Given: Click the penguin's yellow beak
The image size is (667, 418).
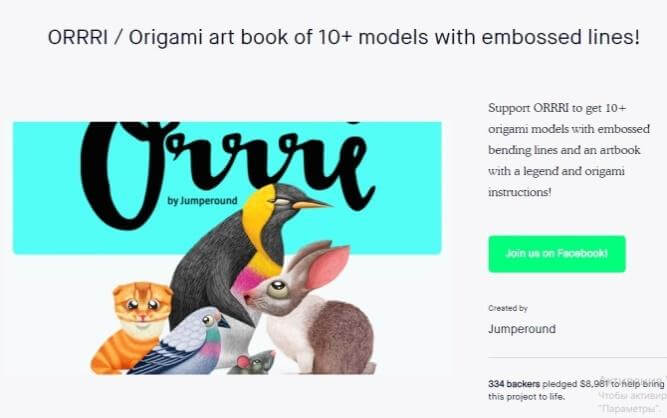Looking at the screenshot, I should click(311, 205).
